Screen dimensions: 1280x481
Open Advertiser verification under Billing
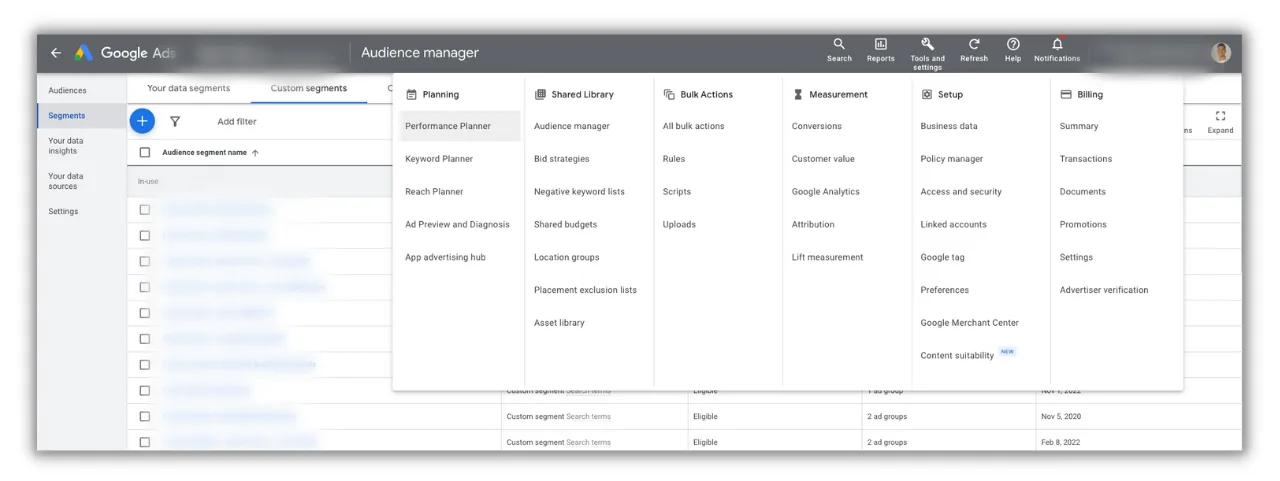point(1103,290)
